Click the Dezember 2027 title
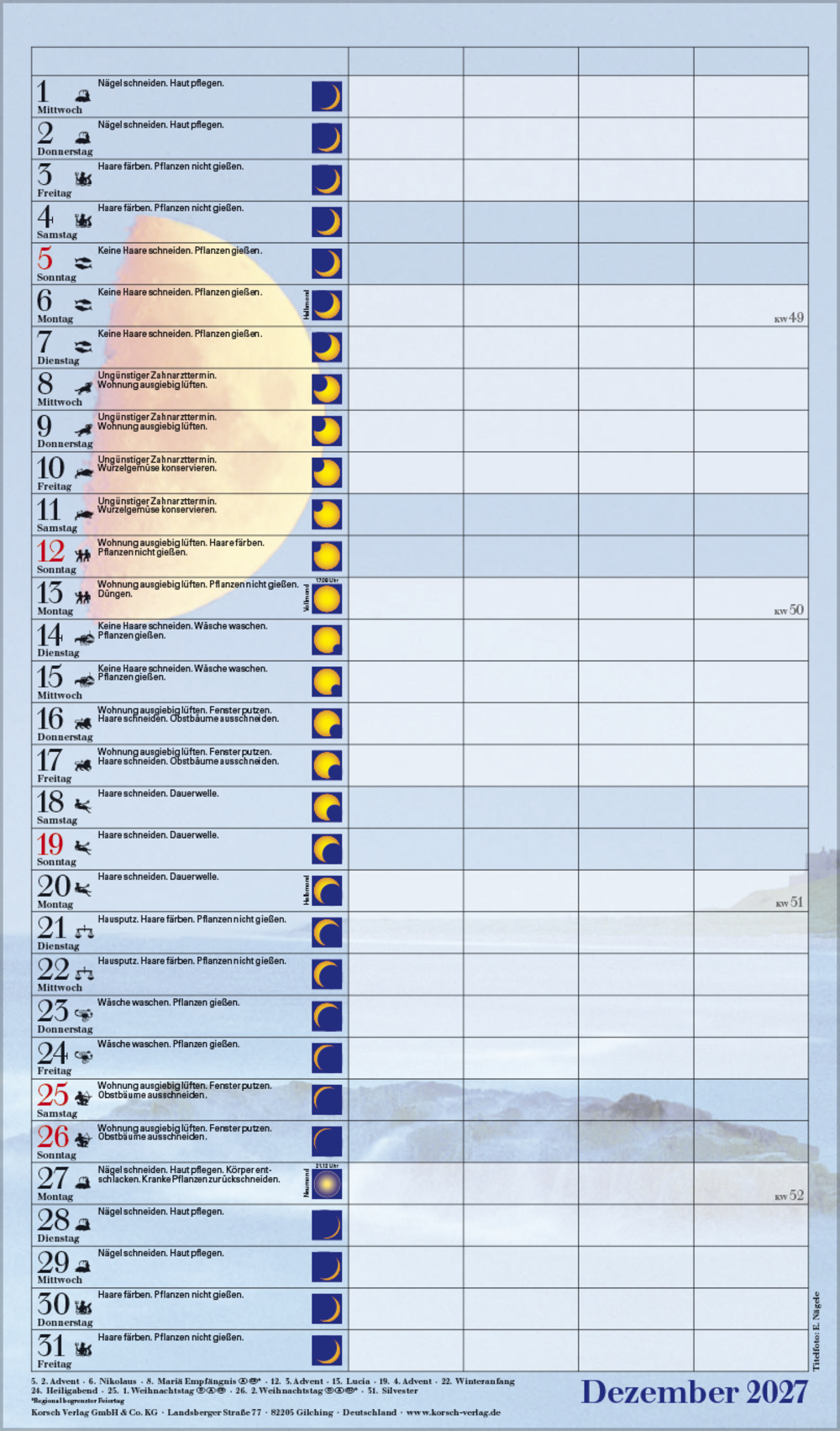Viewport: 840px width, 1431px height. (694, 1392)
